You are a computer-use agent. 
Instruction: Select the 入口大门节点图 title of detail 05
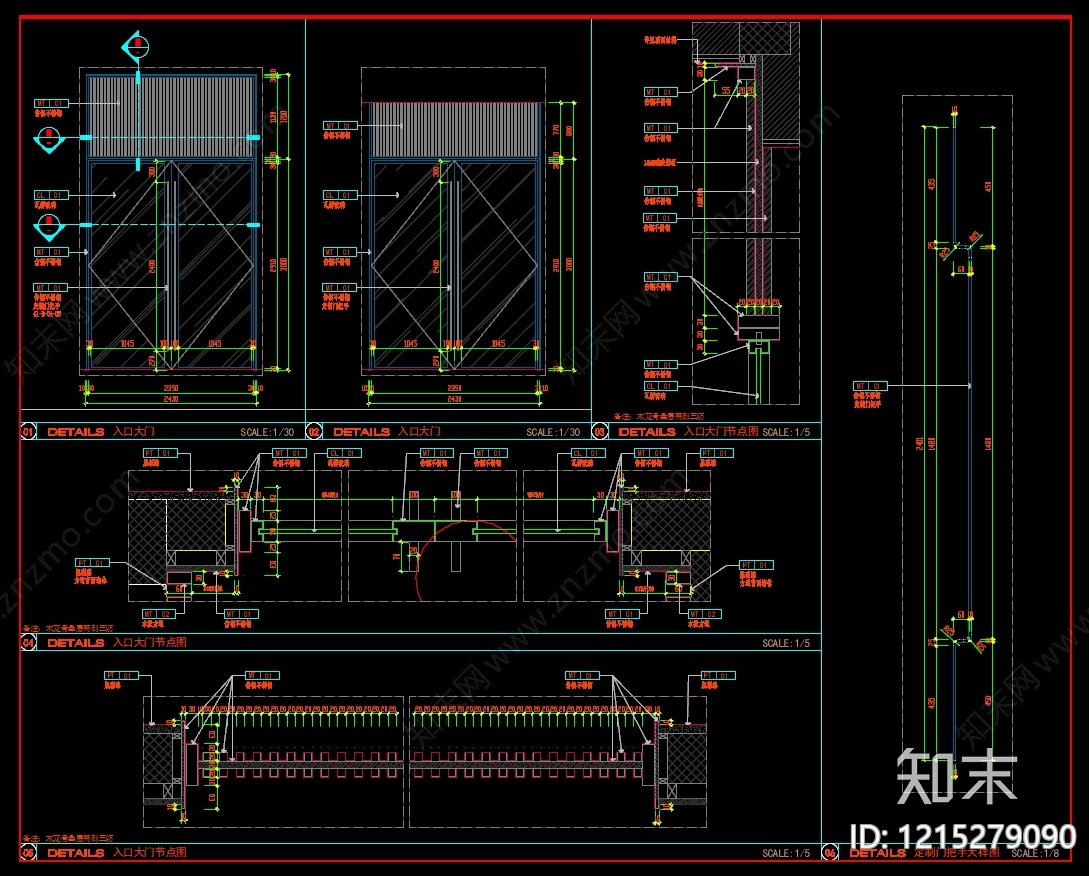pos(150,852)
